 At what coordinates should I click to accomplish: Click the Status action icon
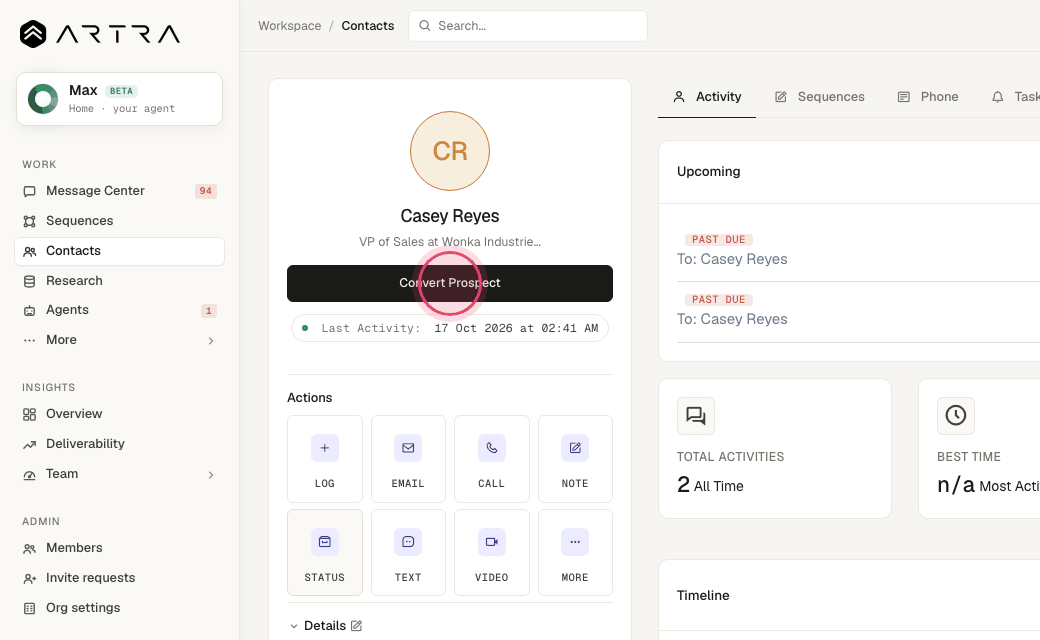pyautogui.click(x=325, y=542)
